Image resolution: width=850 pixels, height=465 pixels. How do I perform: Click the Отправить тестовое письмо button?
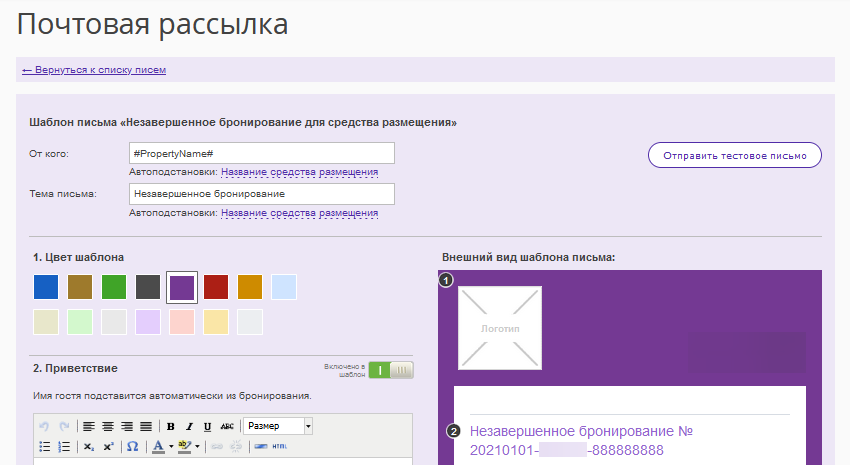[735, 156]
